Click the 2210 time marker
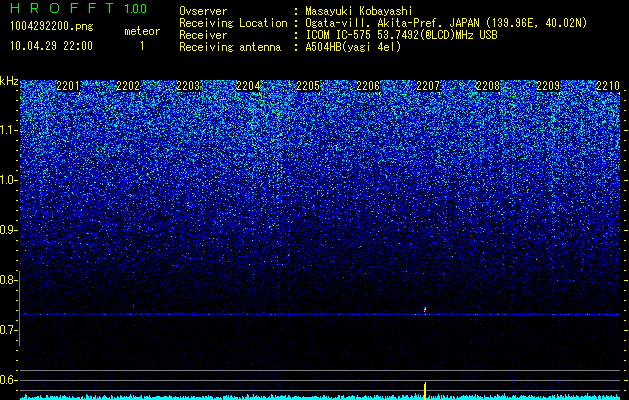 [x=608, y=86]
